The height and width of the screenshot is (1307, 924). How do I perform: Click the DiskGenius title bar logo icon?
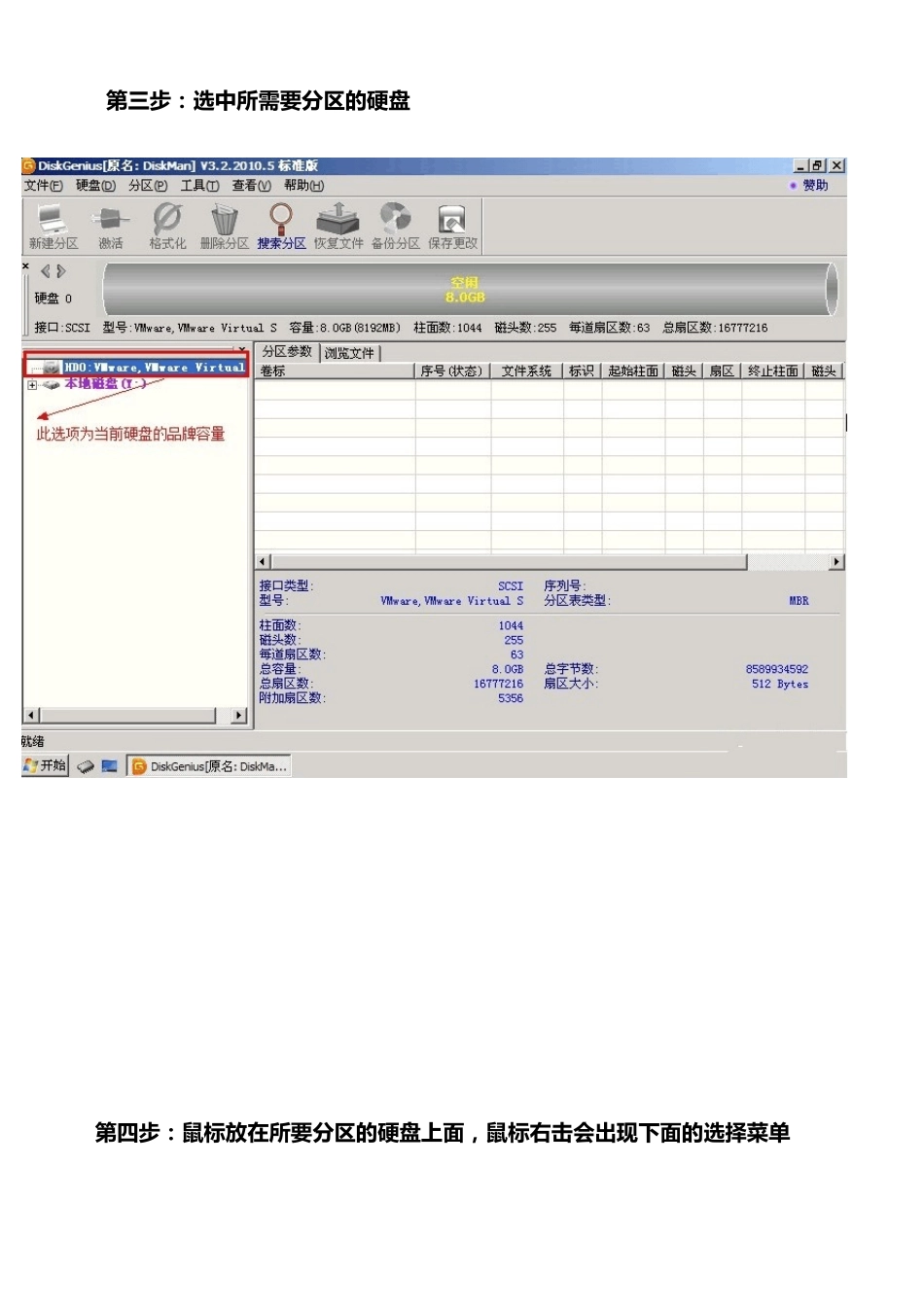(28, 166)
